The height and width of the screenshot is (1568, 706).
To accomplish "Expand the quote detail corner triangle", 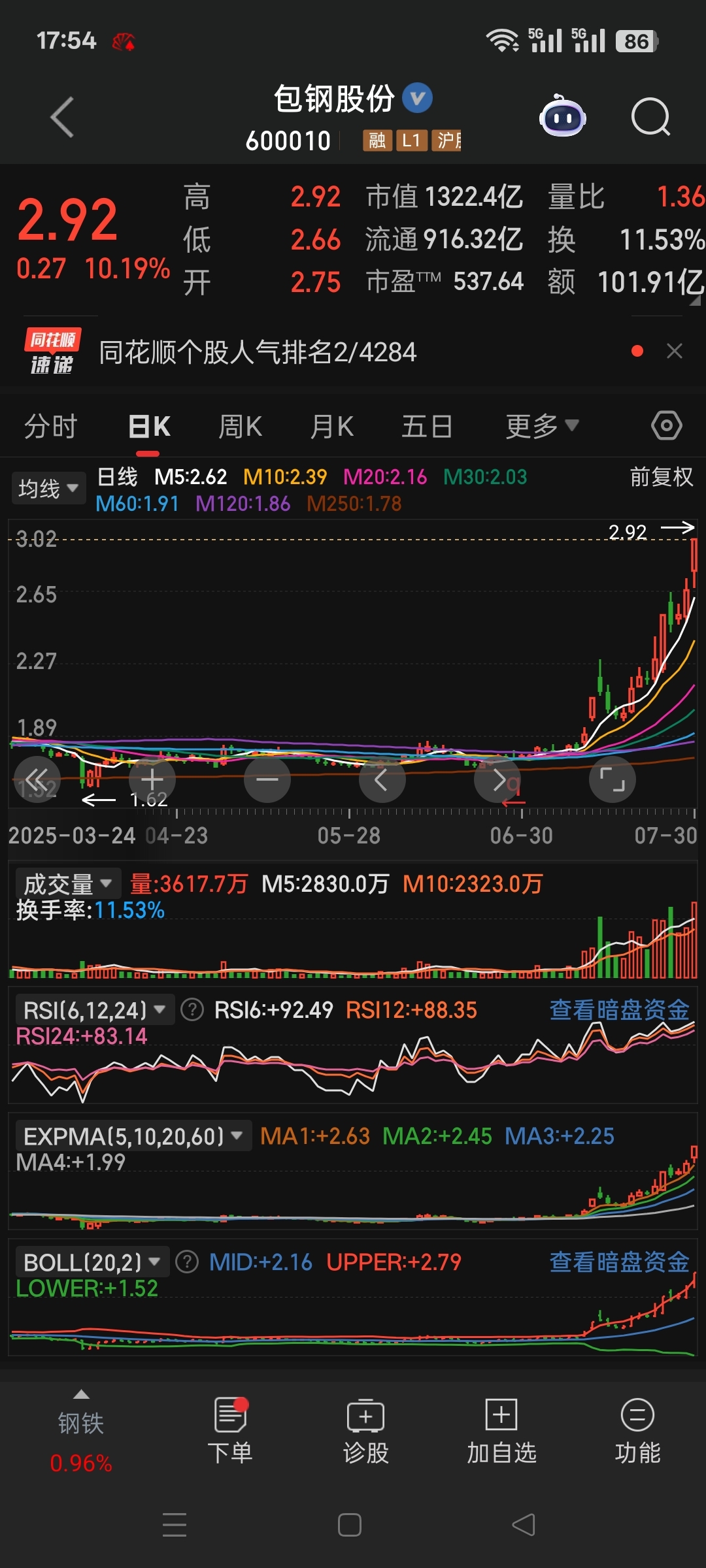I will click(x=694, y=300).
